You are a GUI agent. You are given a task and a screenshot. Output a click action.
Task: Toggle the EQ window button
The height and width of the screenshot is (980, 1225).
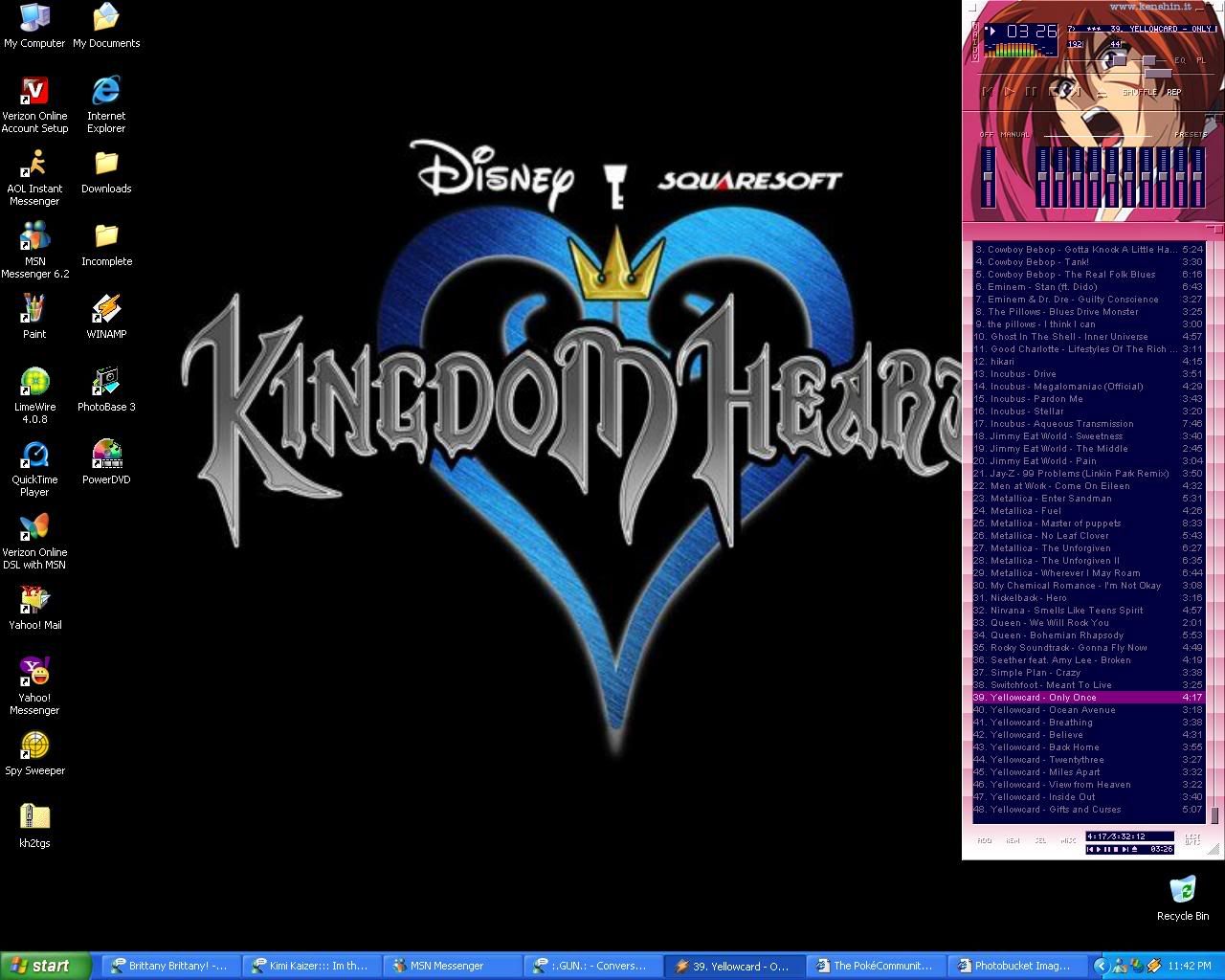pyautogui.click(x=1180, y=60)
